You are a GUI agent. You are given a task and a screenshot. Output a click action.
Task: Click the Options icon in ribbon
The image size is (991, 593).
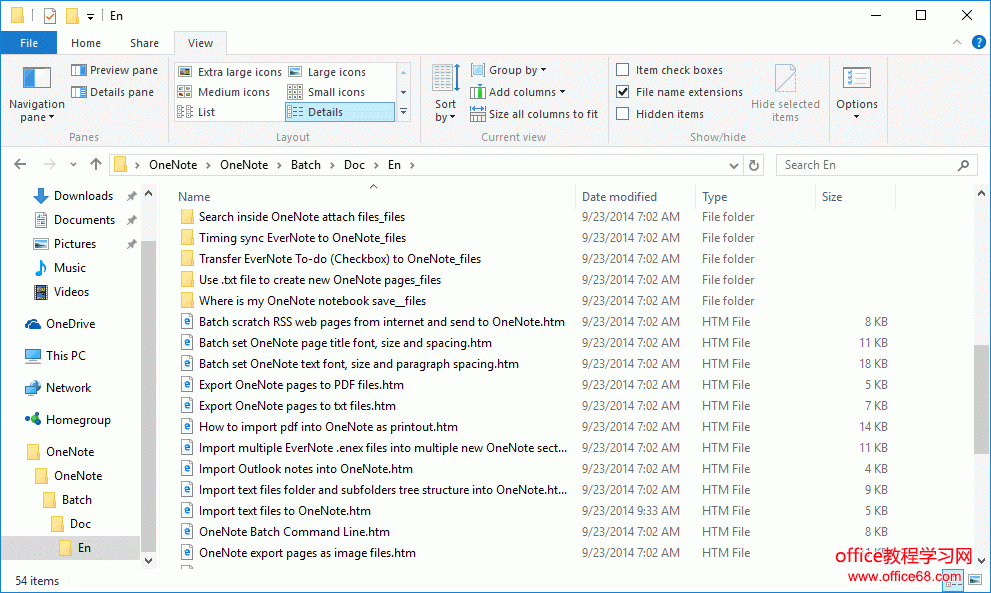pos(856,79)
